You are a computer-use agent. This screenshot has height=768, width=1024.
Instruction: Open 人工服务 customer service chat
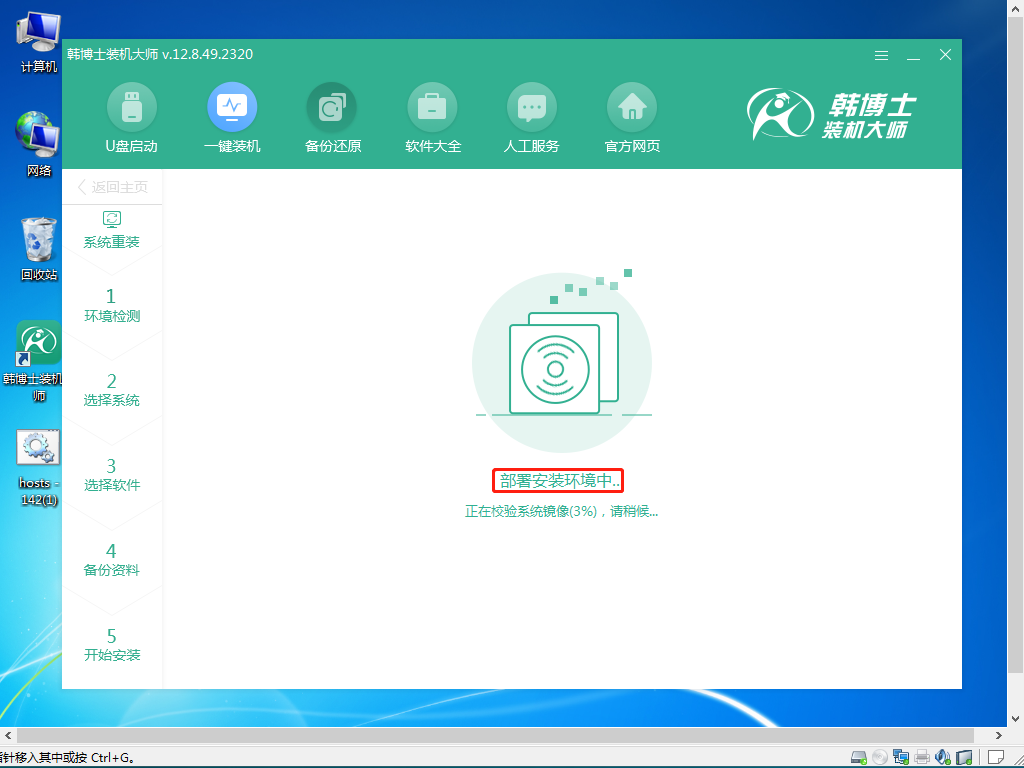(532, 118)
